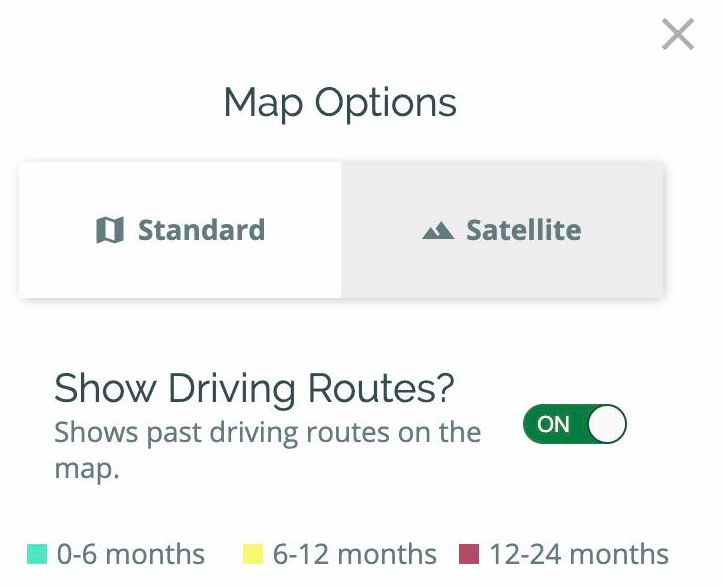Click the "Show Driving Routes?" heading
Image resolution: width=722 pixels, height=587 pixels.
254,388
